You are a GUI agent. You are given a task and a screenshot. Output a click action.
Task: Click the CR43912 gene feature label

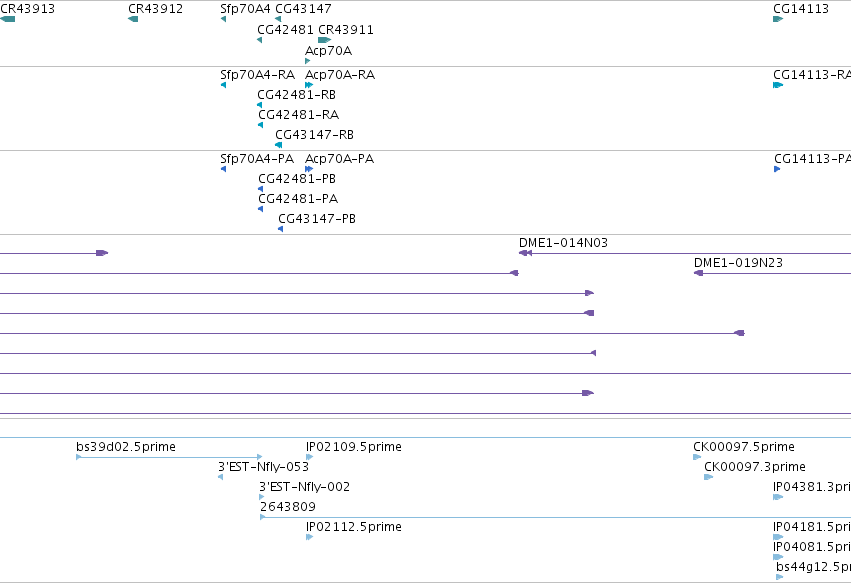(x=155, y=9)
